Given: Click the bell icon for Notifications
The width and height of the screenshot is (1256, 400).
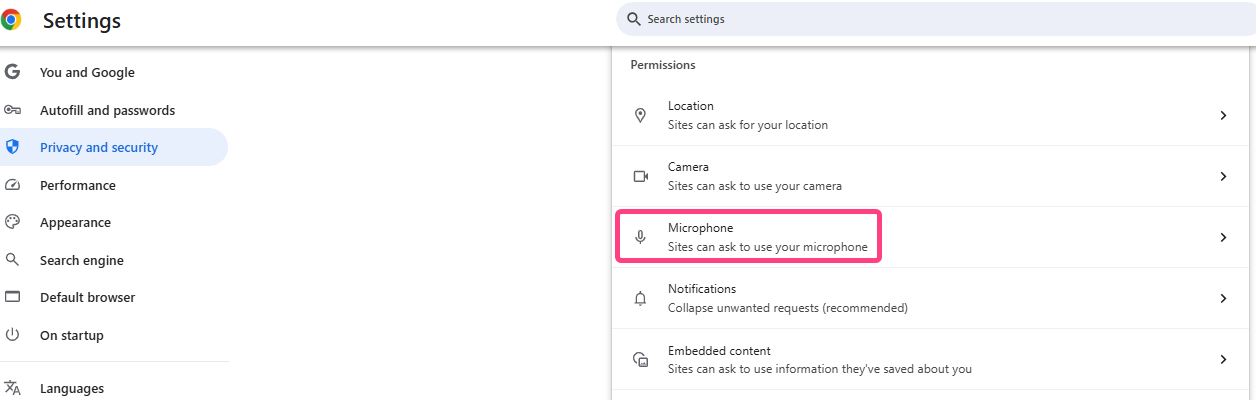Looking at the screenshot, I should click(641, 298).
